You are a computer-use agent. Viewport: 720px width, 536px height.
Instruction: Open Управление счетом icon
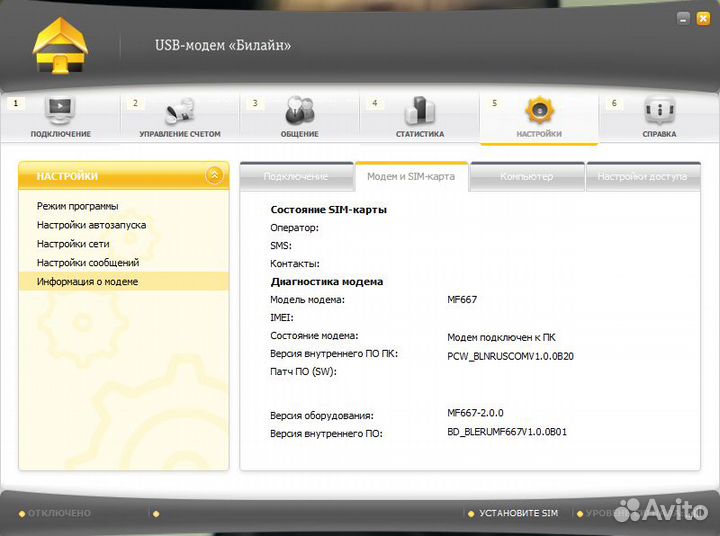[x=180, y=111]
